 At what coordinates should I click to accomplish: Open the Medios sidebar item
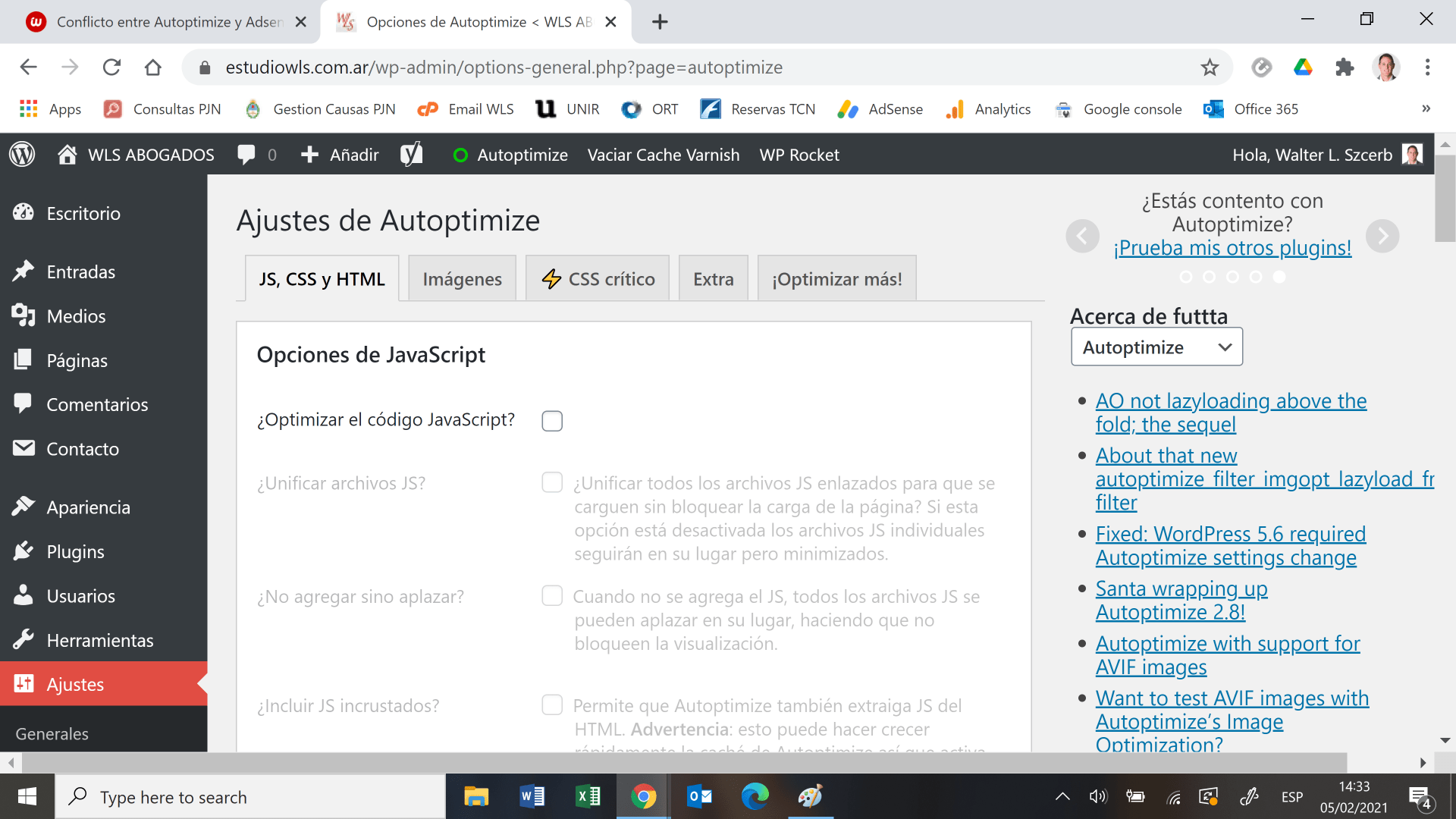tap(103, 316)
